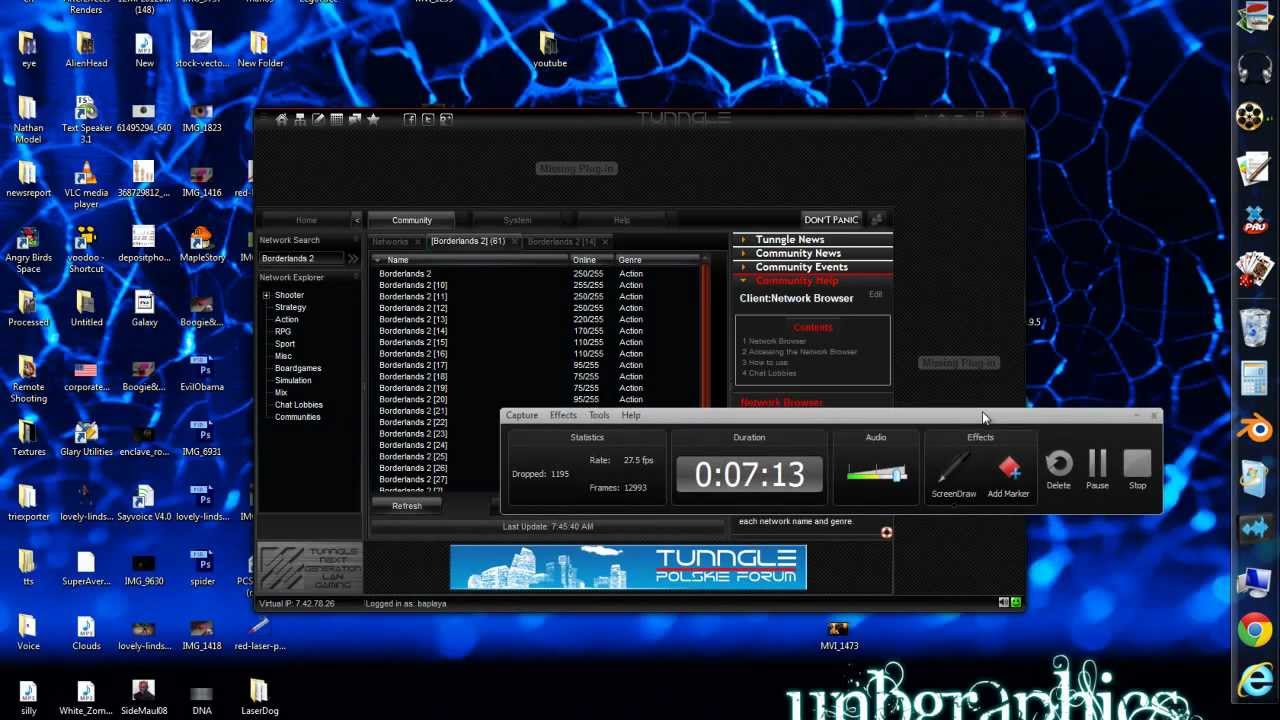Switch to the Community tab in Tunngle
The width and height of the screenshot is (1280, 720).
pos(412,220)
